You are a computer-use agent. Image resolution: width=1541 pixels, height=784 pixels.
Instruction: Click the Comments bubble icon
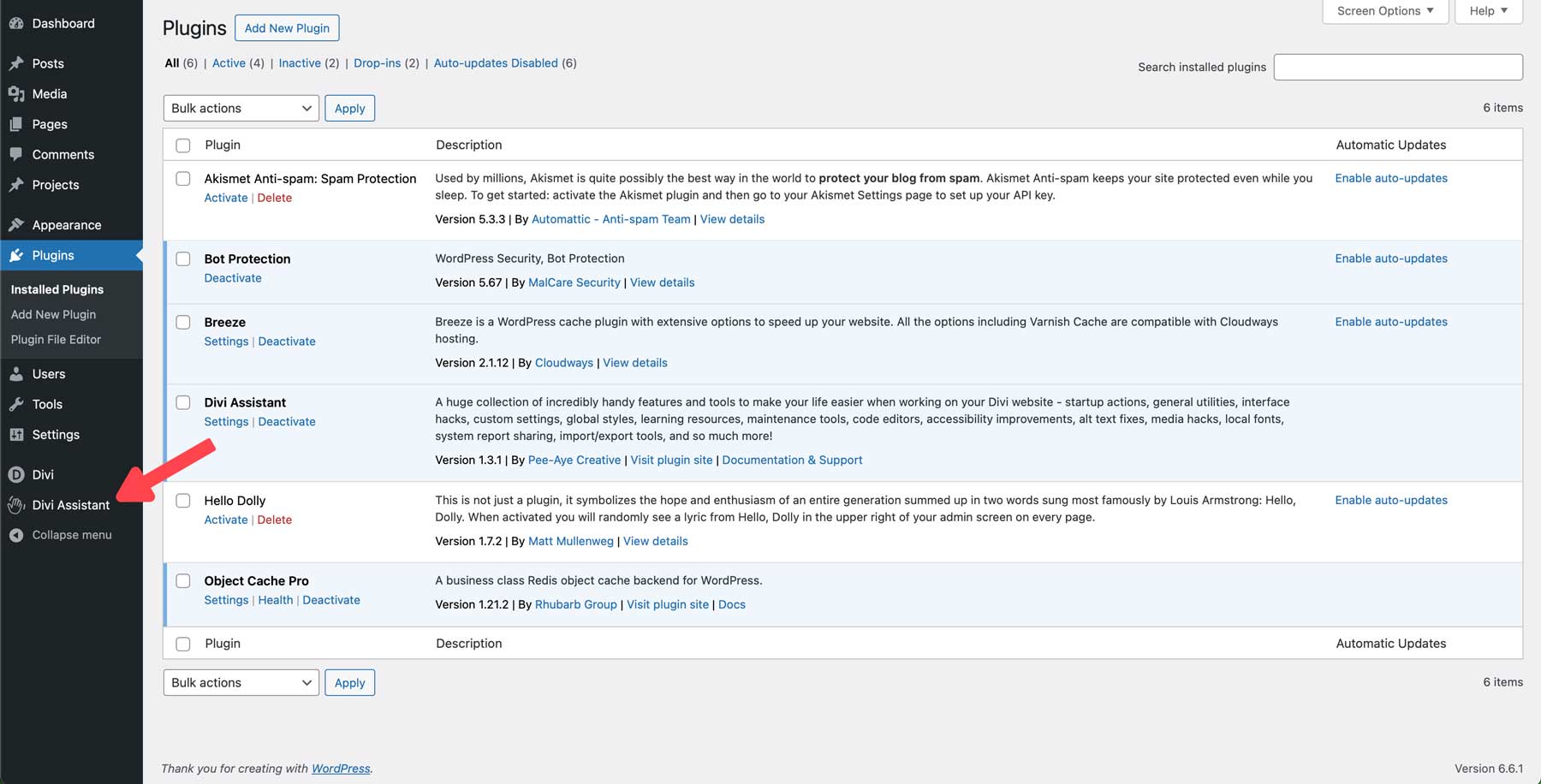tap(17, 154)
